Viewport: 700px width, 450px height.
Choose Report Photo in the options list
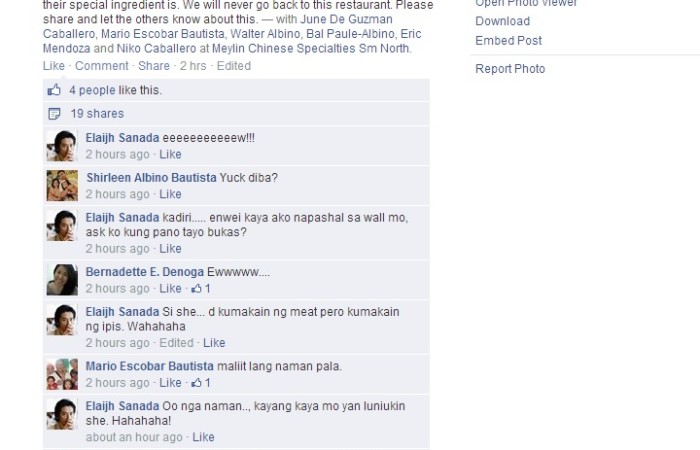[510, 69]
